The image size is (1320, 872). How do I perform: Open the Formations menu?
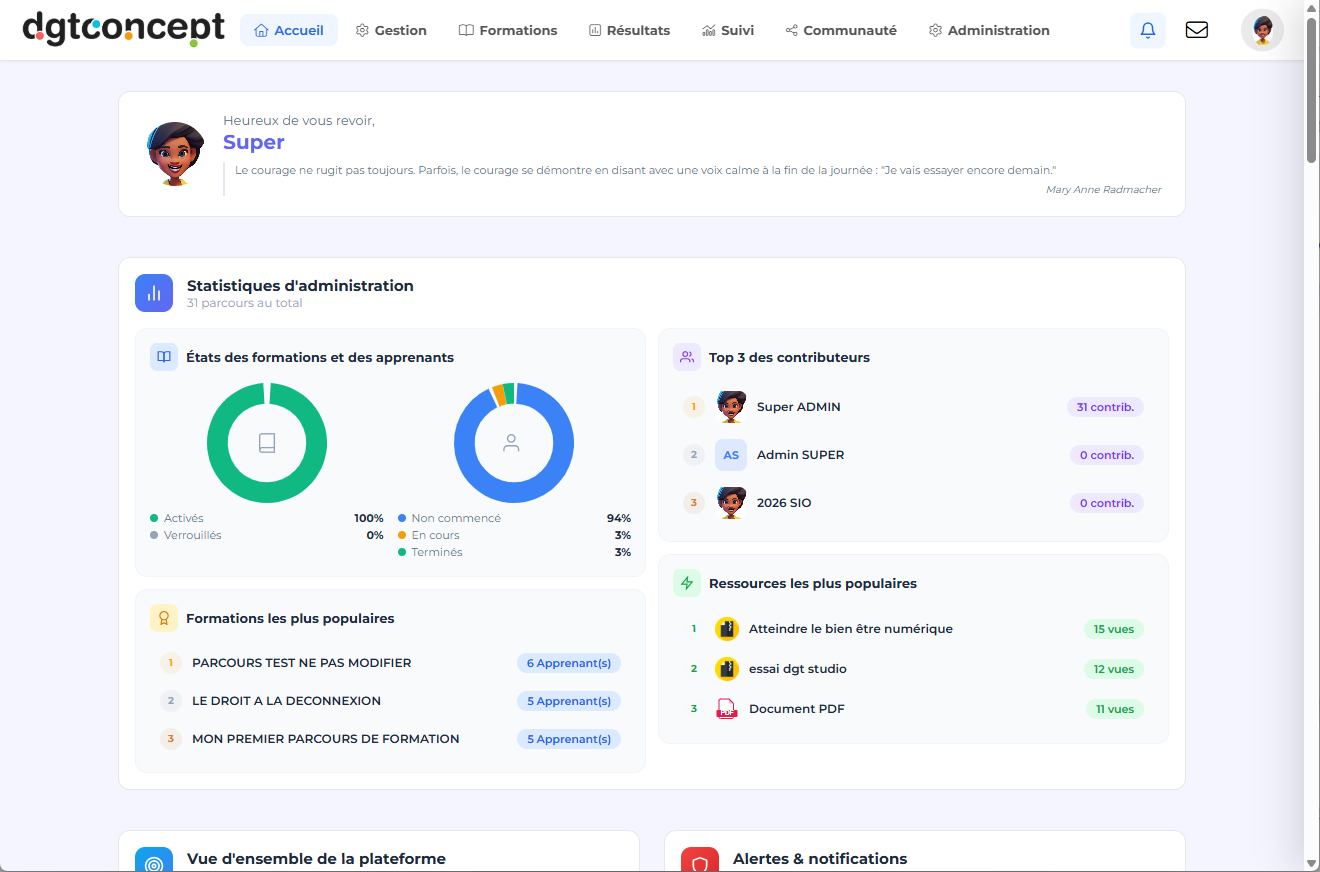coord(508,30)
